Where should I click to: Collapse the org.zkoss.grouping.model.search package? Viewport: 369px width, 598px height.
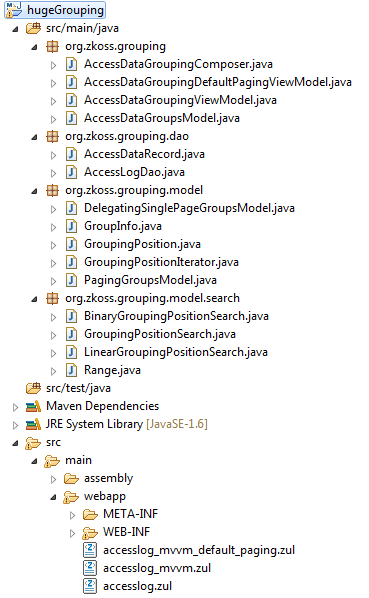(35, 299)
